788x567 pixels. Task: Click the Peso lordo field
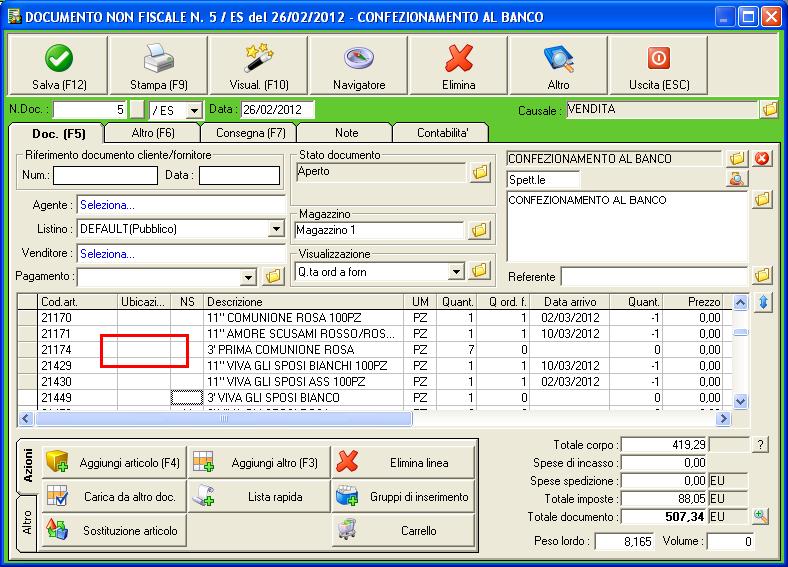click(x=624, y=541)
